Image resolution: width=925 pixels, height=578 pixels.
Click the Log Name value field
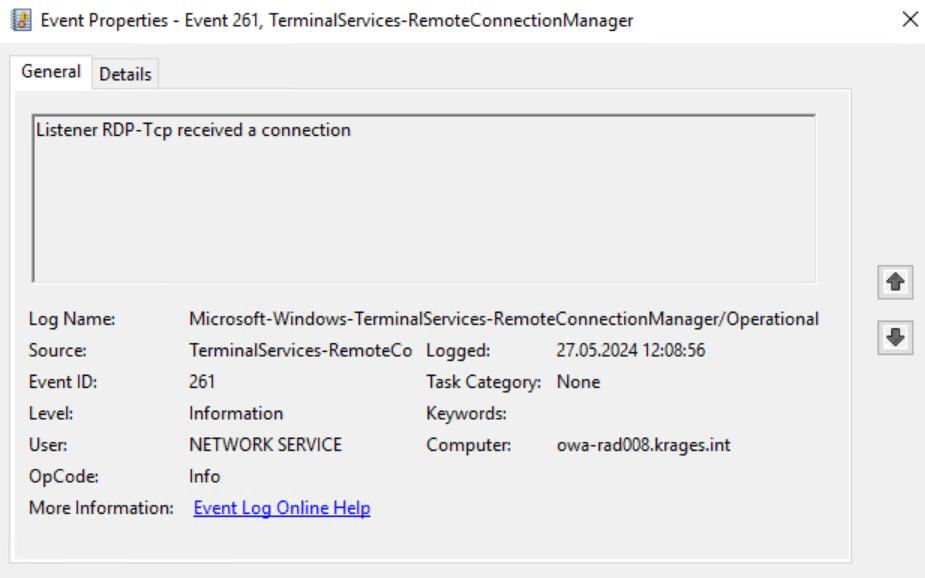point(503,320)
